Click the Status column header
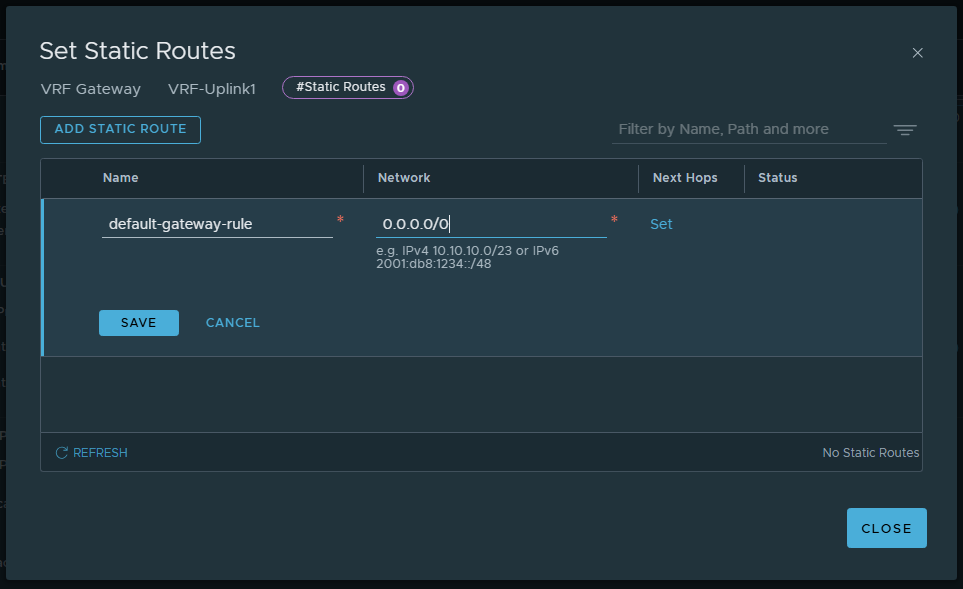This screenshot has height=589, width=963. pos(778,177)
